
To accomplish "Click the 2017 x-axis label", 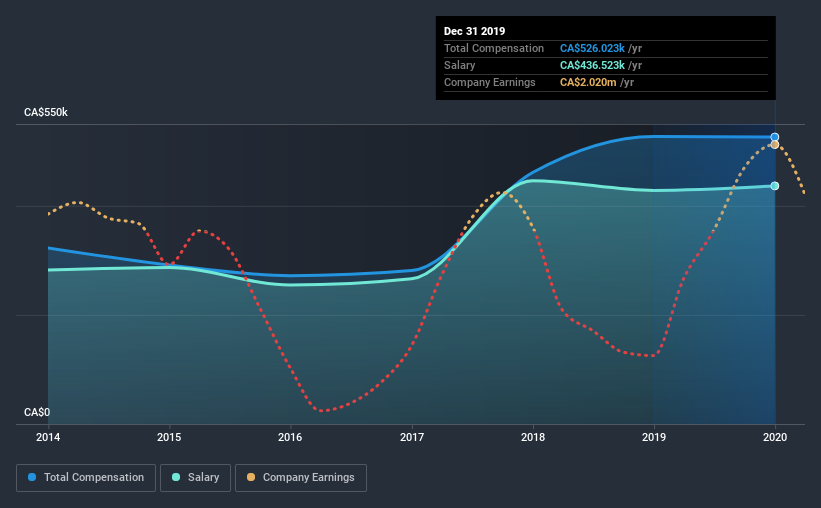I will tap(412, 437).
